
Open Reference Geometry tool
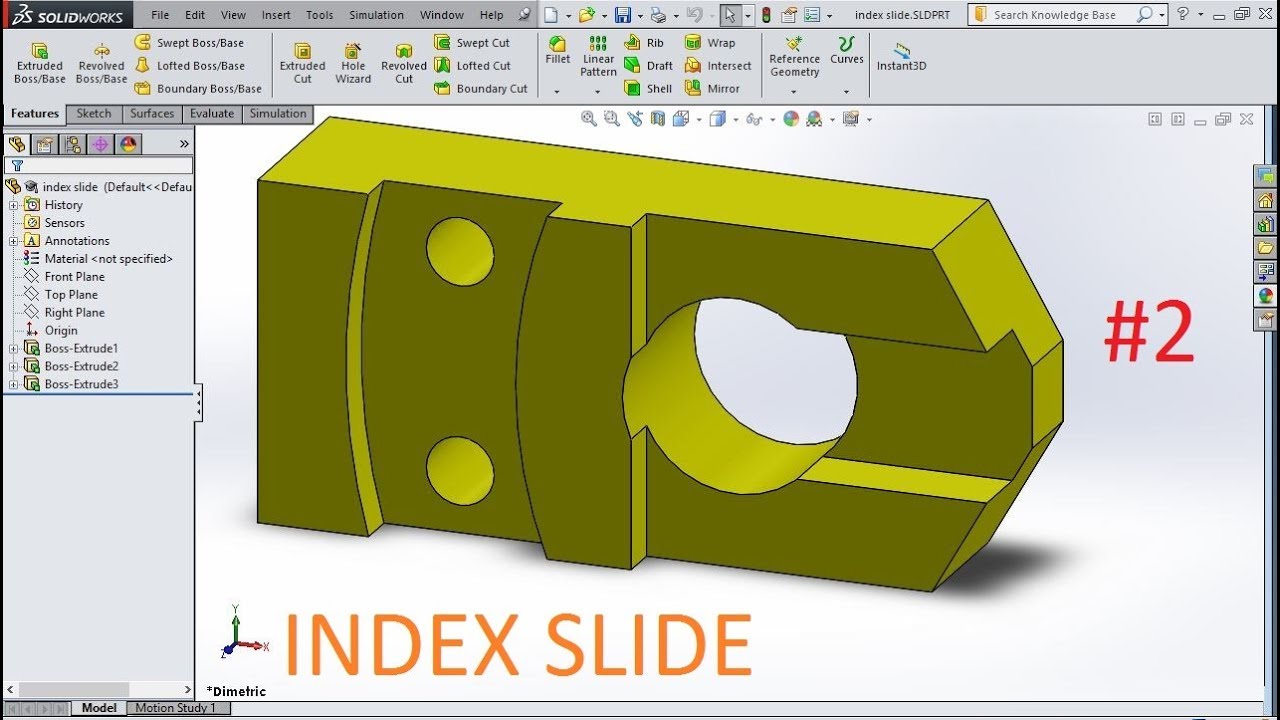point(795,56)
